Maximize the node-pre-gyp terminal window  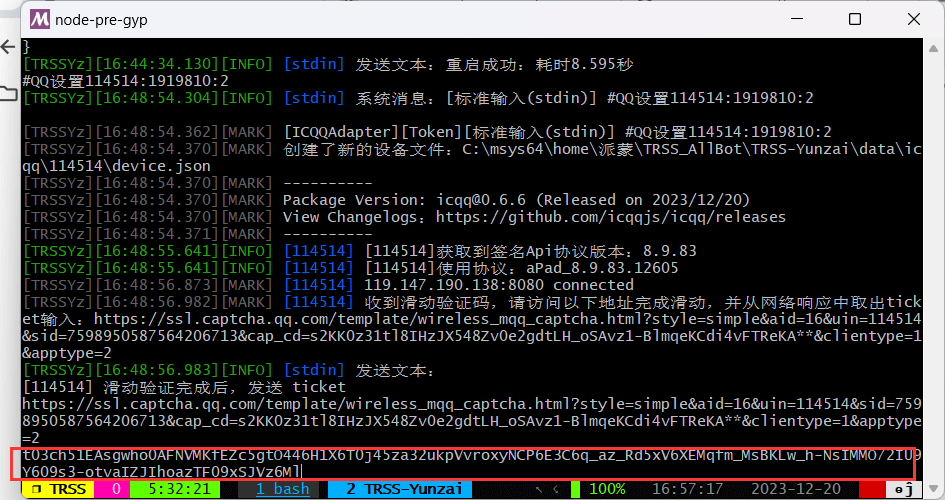855,19
